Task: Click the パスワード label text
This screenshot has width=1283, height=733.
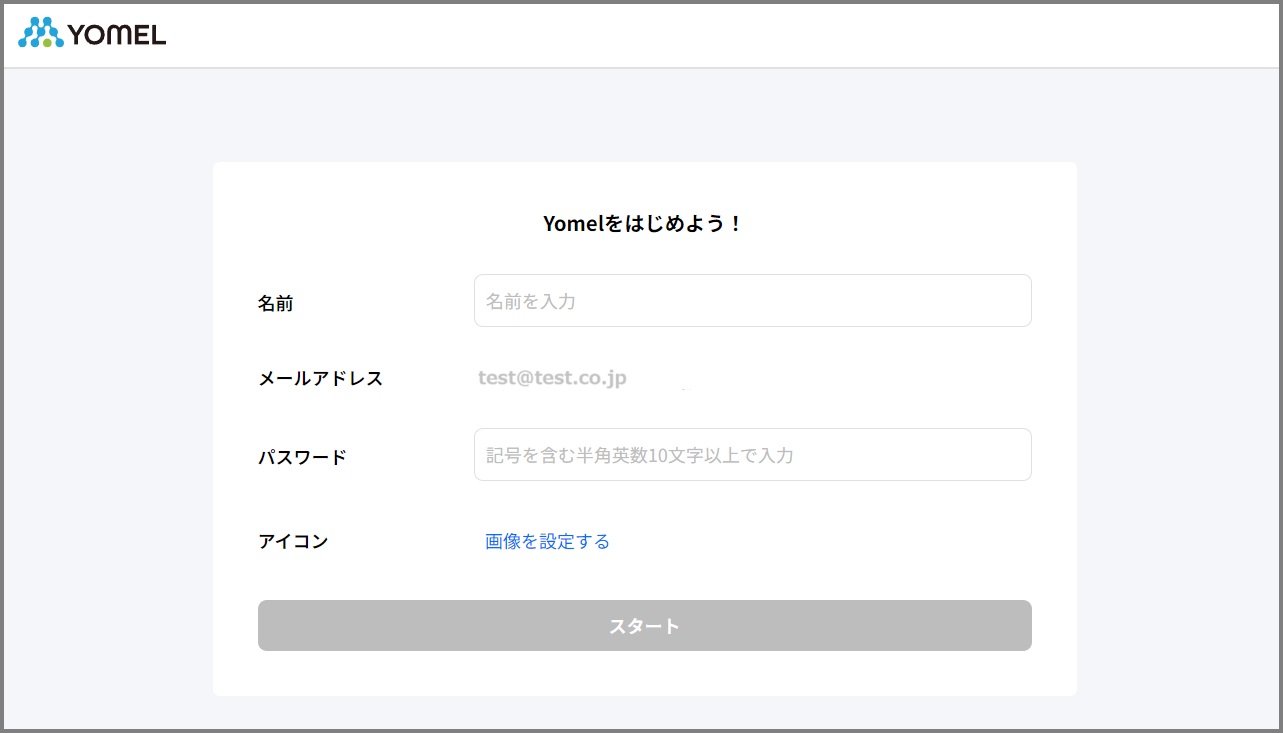Action: pos(302,457)
